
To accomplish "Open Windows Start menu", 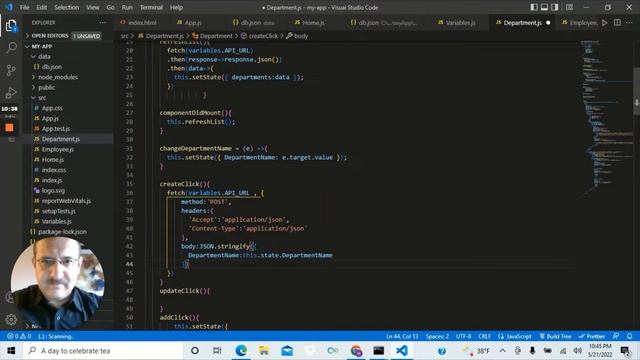I will (11, 351).
